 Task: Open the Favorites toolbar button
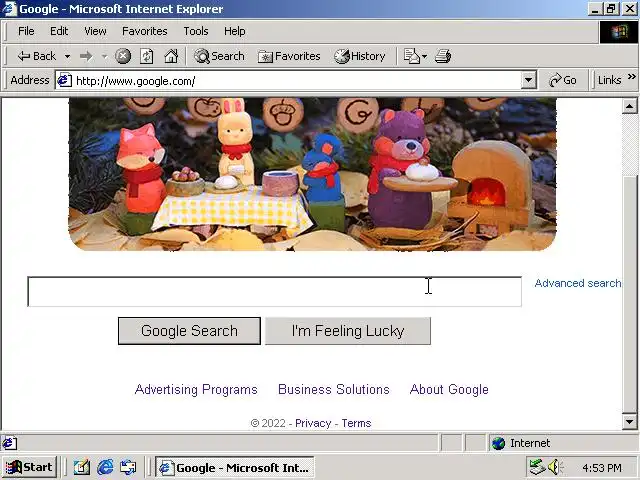click(289, 56)
